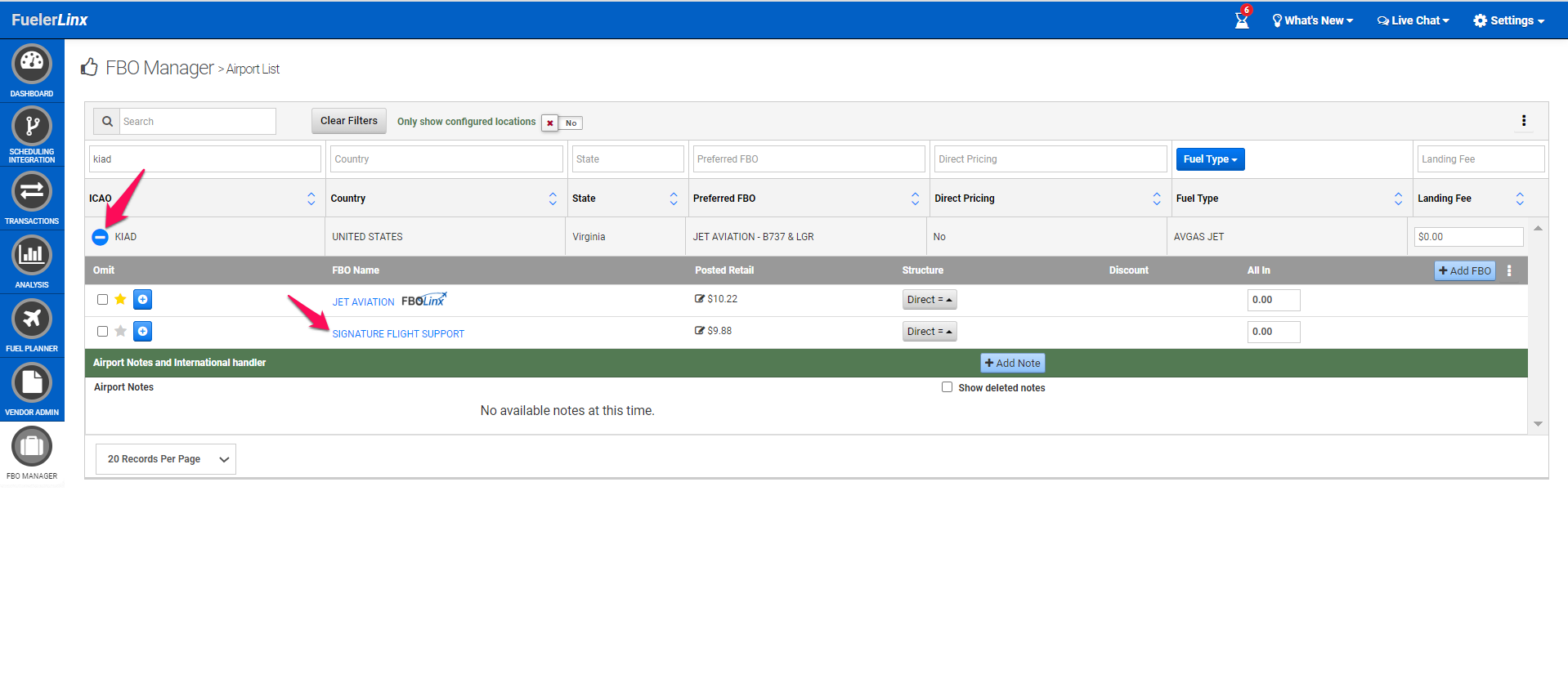
Task: Click the gray star for Signature Flight Support
Action: (x=120, y=331)
